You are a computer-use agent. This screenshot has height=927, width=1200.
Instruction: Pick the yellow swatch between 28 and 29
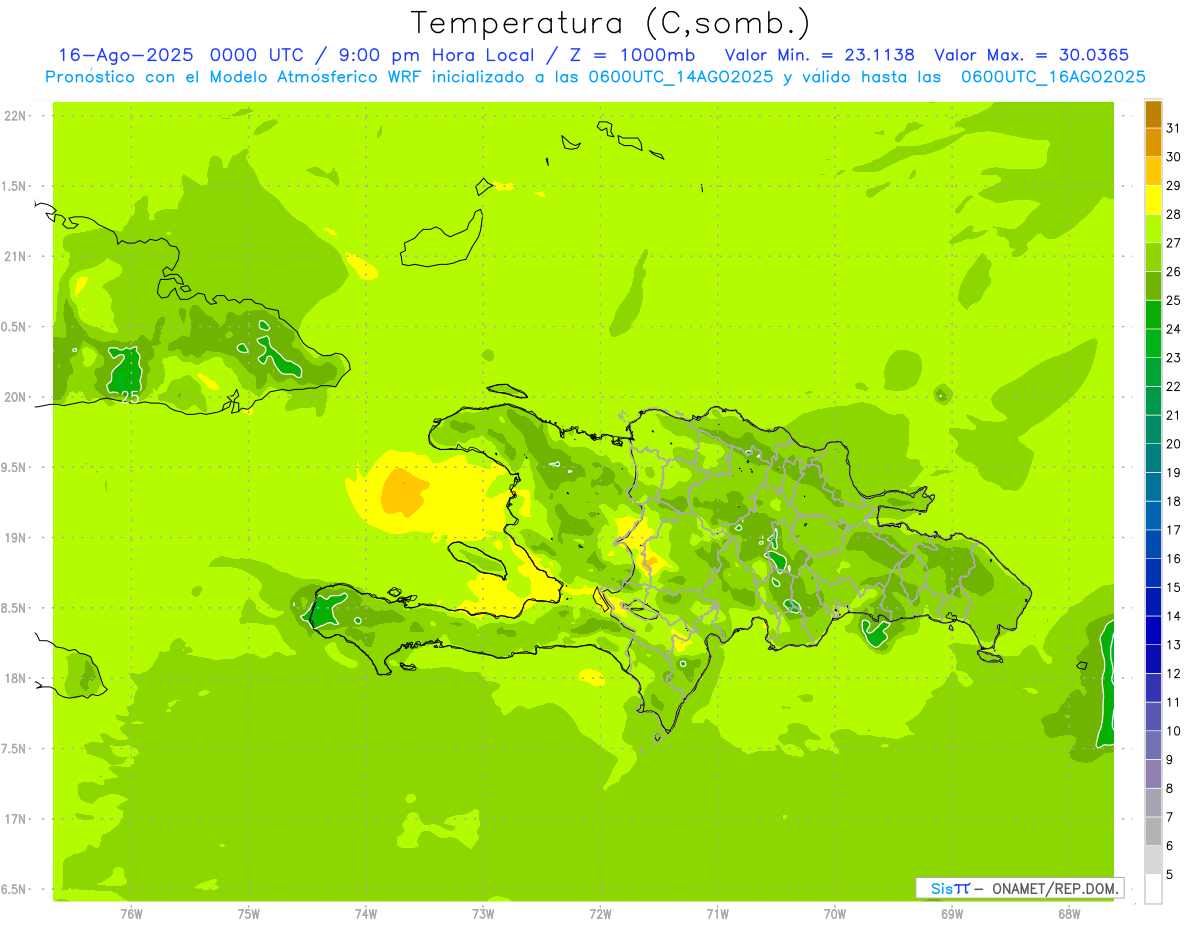point(1153,200)
